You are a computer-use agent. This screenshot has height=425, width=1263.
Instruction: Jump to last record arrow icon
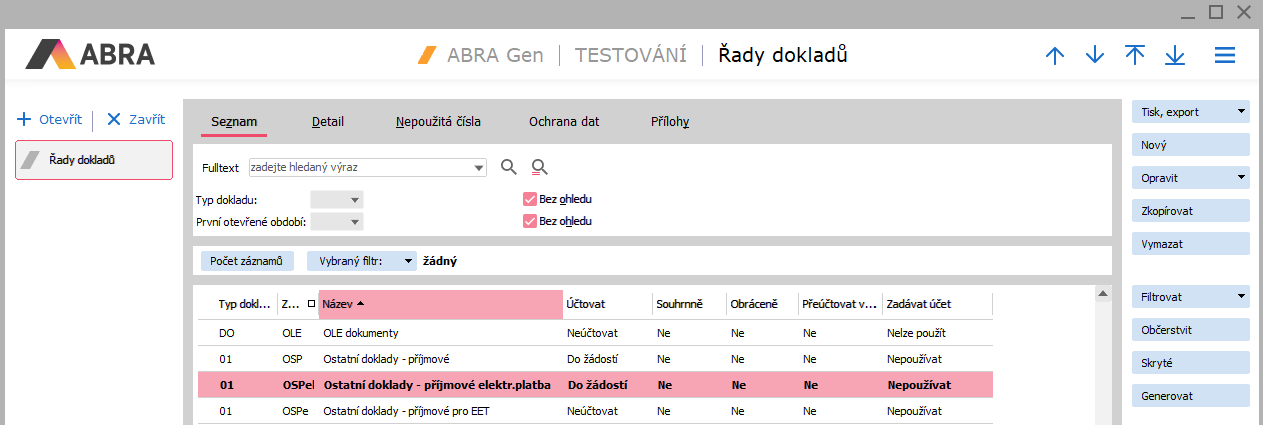pos(1174,56)
